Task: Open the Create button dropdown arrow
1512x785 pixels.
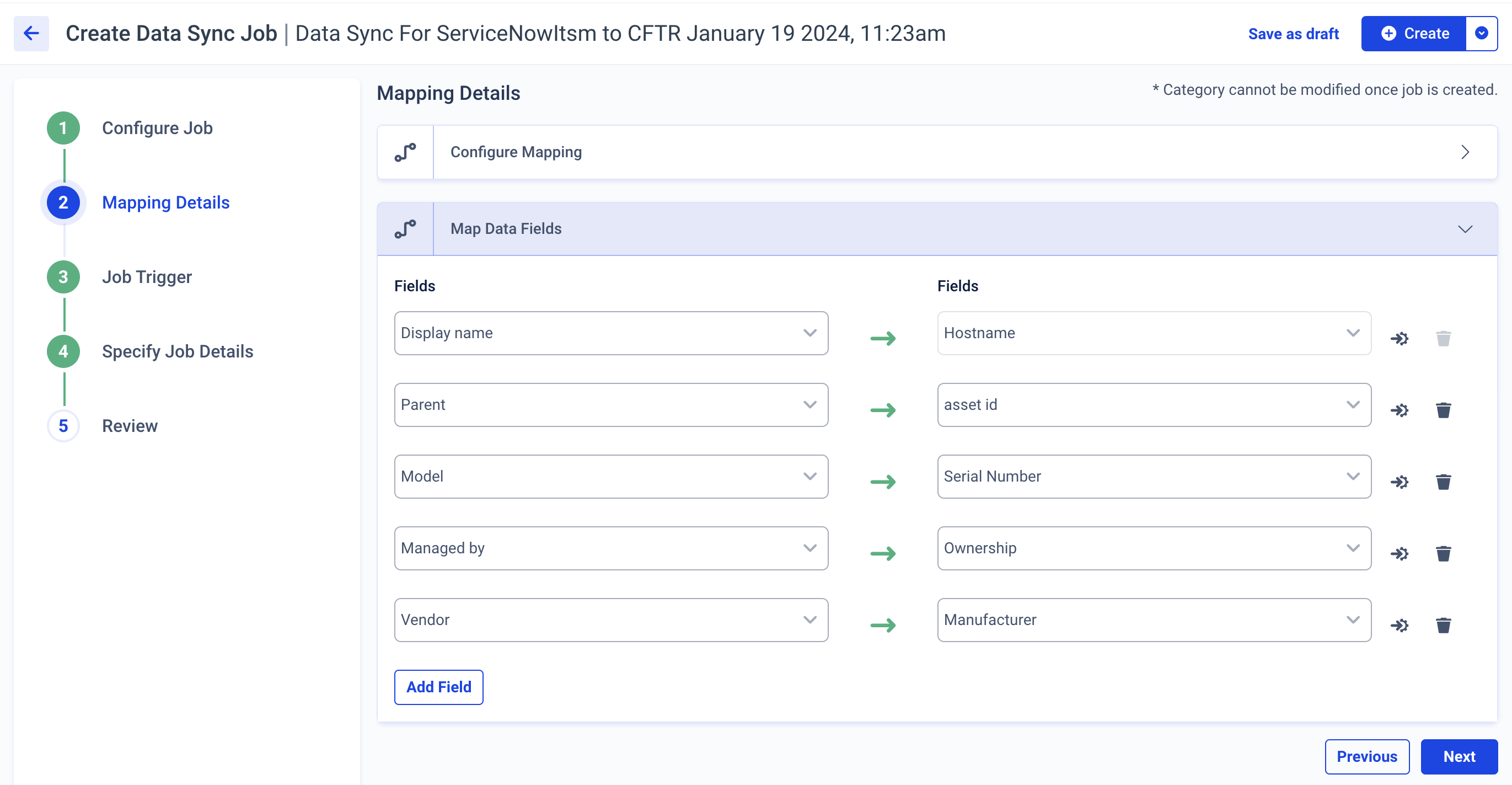Action: click(1481, 34)
